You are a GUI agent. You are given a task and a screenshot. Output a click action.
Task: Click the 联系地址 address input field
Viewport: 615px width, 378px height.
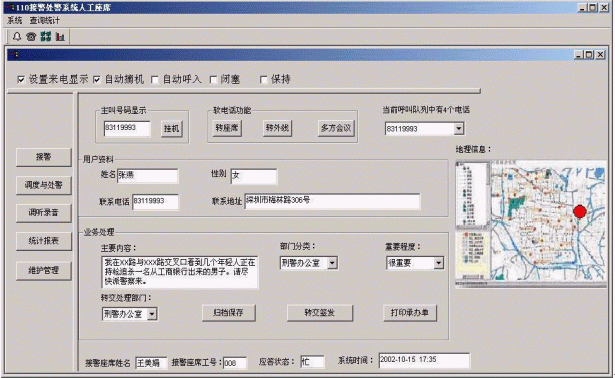332,201
